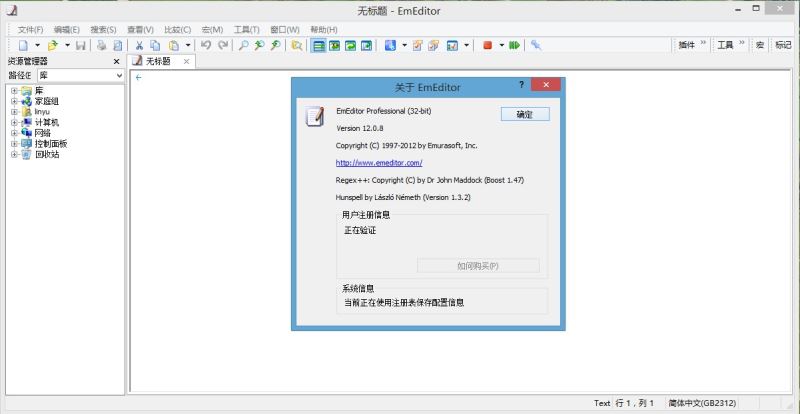Viewport: 800px width, 414px height.
Task: Open the 搜索(S) menu
Action: click(104, 30)
